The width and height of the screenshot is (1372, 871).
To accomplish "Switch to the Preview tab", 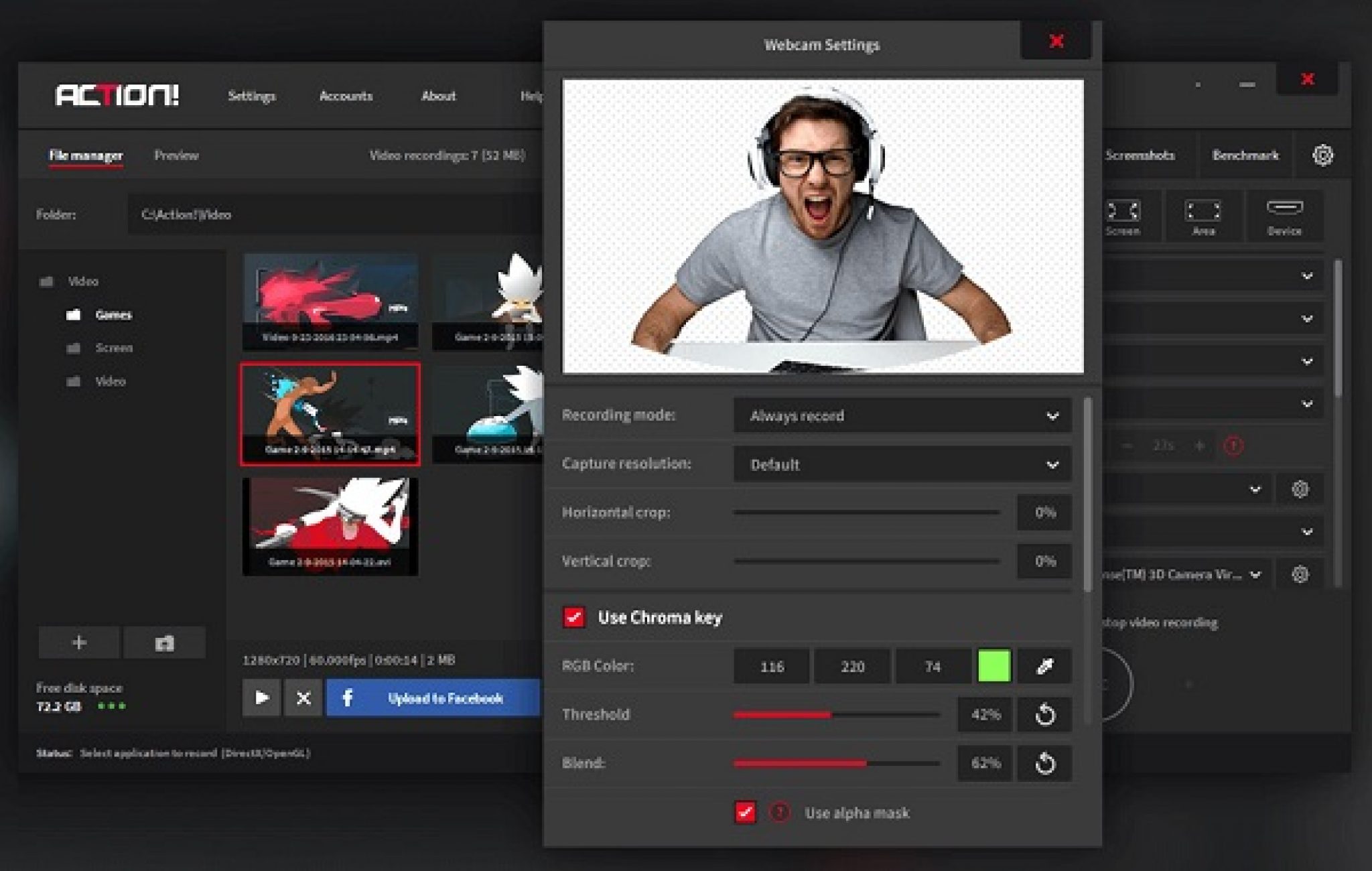I will (x=176, y=155).
